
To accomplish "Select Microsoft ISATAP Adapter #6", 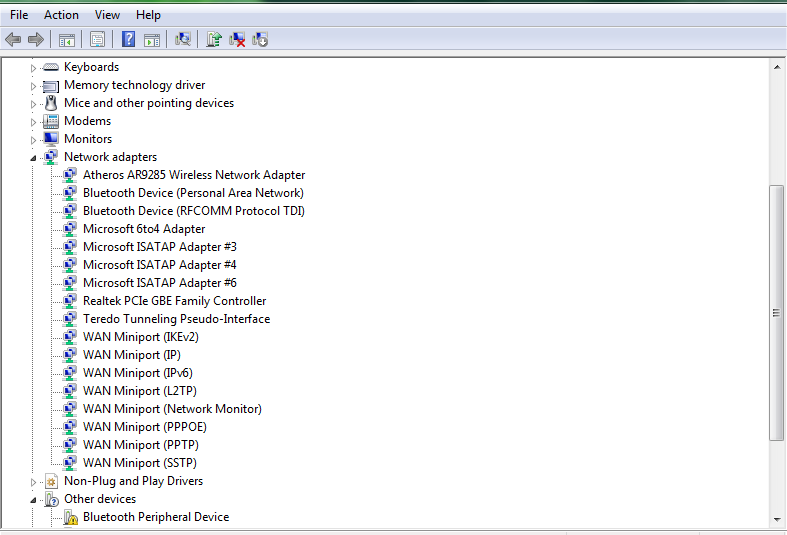I will point(160,283).
